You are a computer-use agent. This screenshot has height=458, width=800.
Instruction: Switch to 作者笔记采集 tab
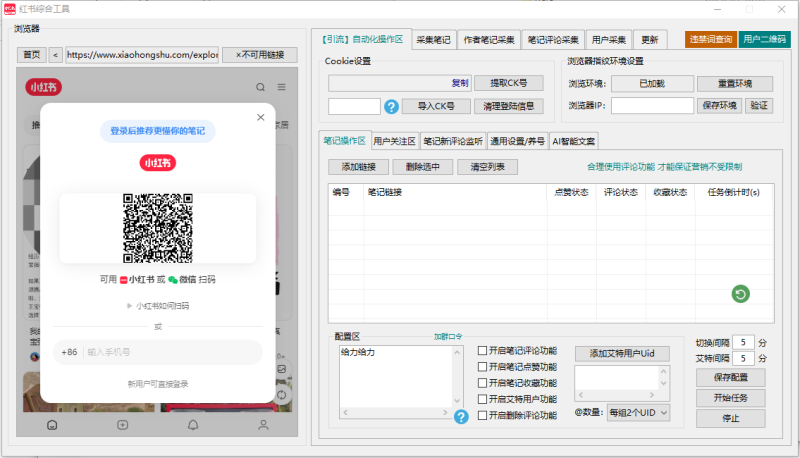[489, 40]
